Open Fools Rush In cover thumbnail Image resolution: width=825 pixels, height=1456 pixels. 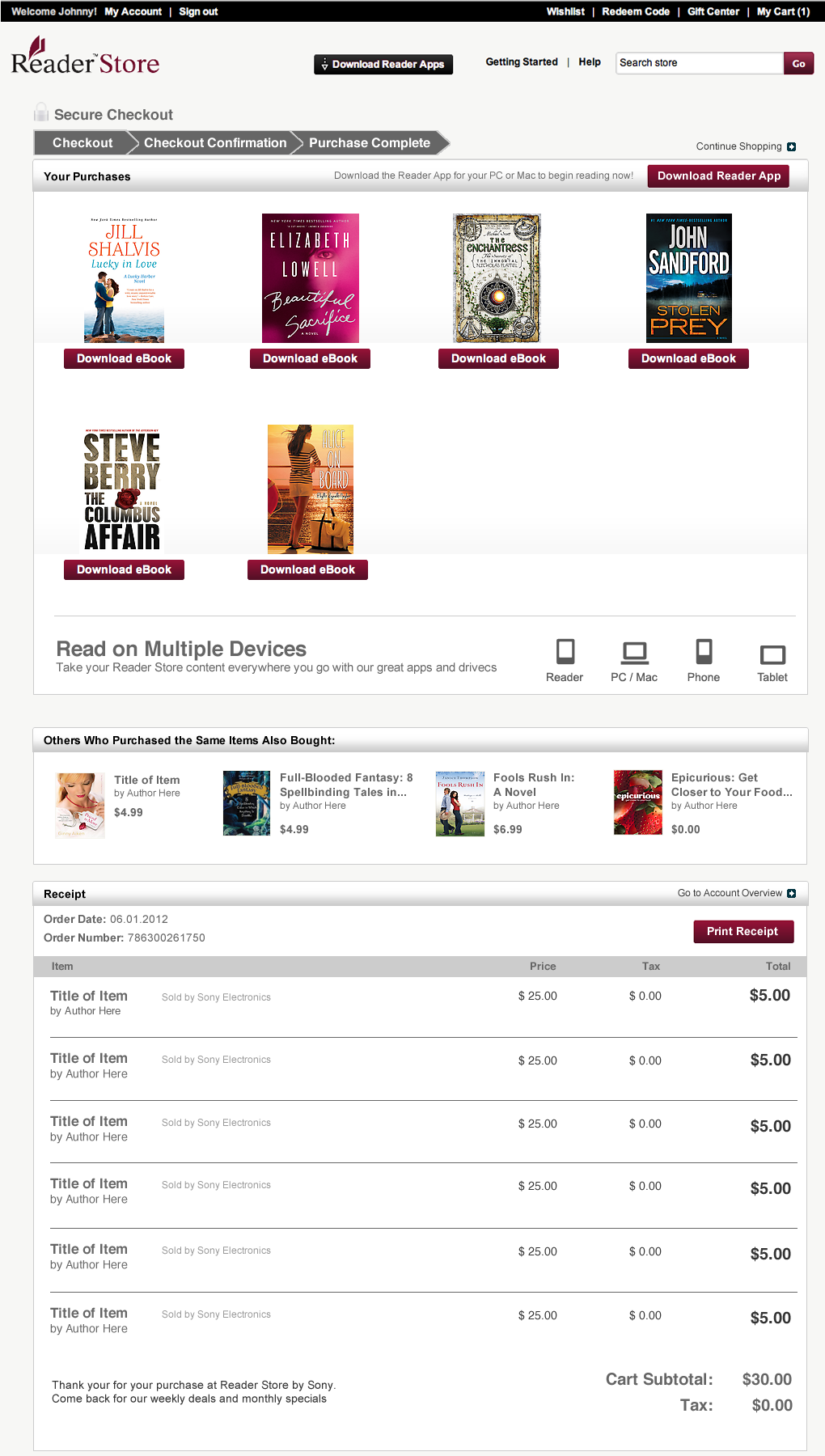460,803
